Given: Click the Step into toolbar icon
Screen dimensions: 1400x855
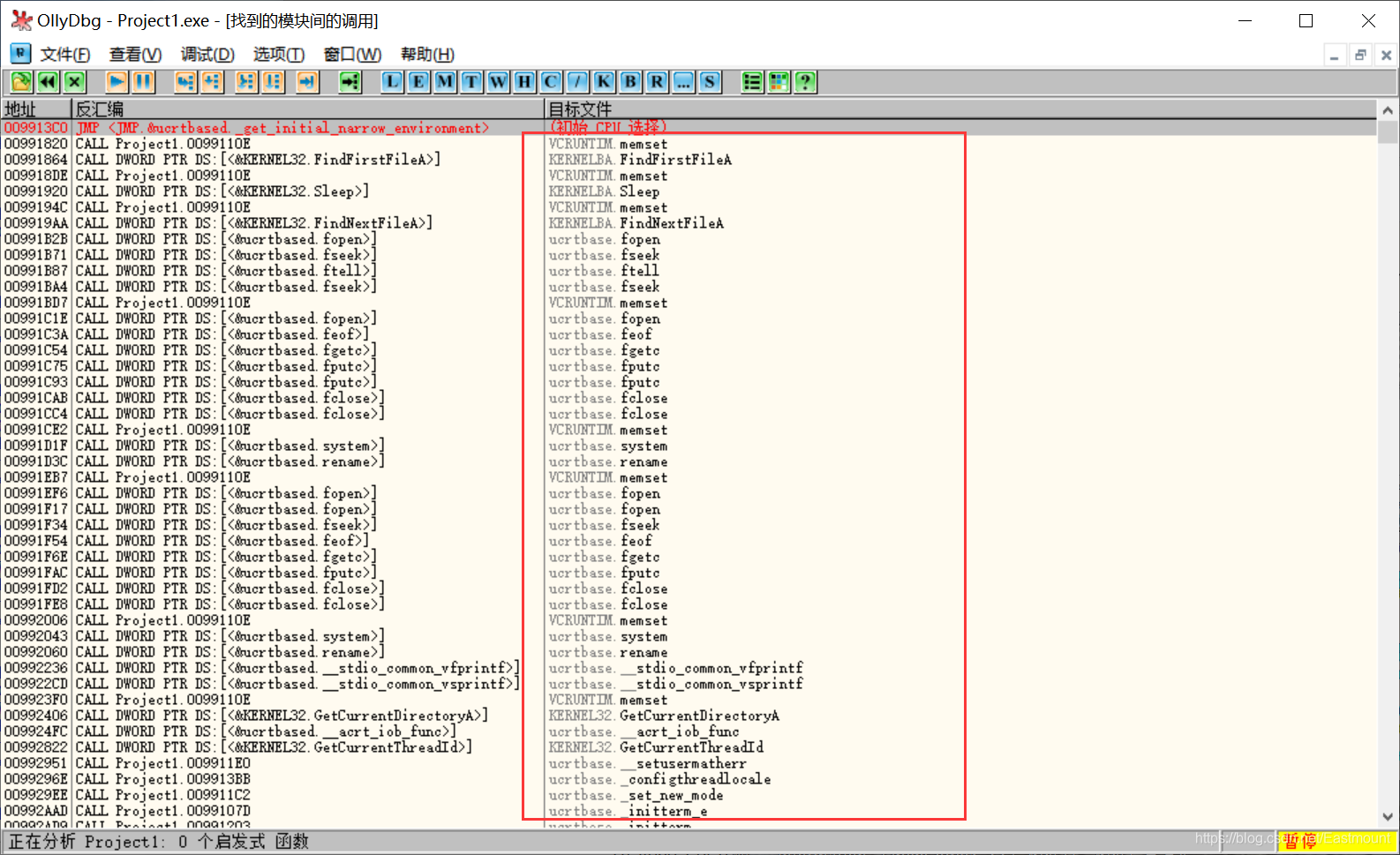Looking at the screenshot, I should pos(184,82).
